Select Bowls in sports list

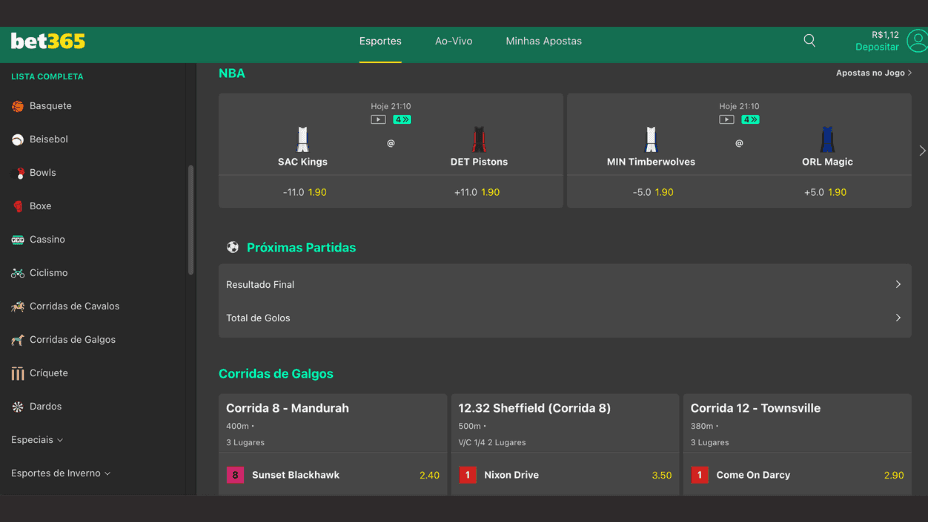43,172
